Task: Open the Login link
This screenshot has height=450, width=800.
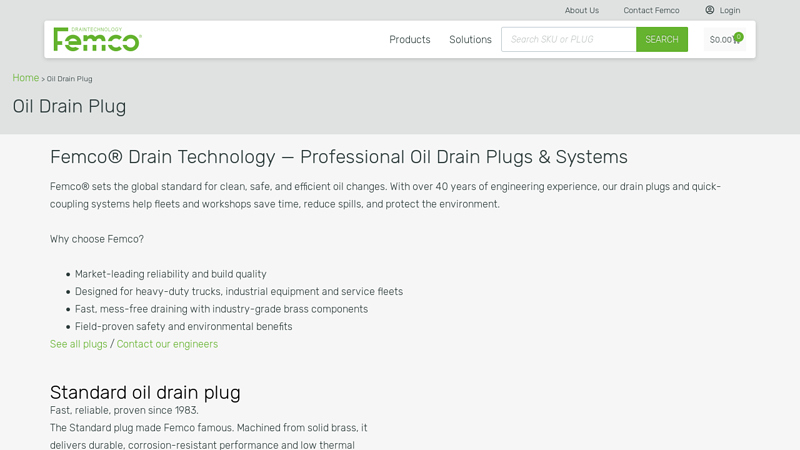Action: pyautogui.click(x=730, y=10)
